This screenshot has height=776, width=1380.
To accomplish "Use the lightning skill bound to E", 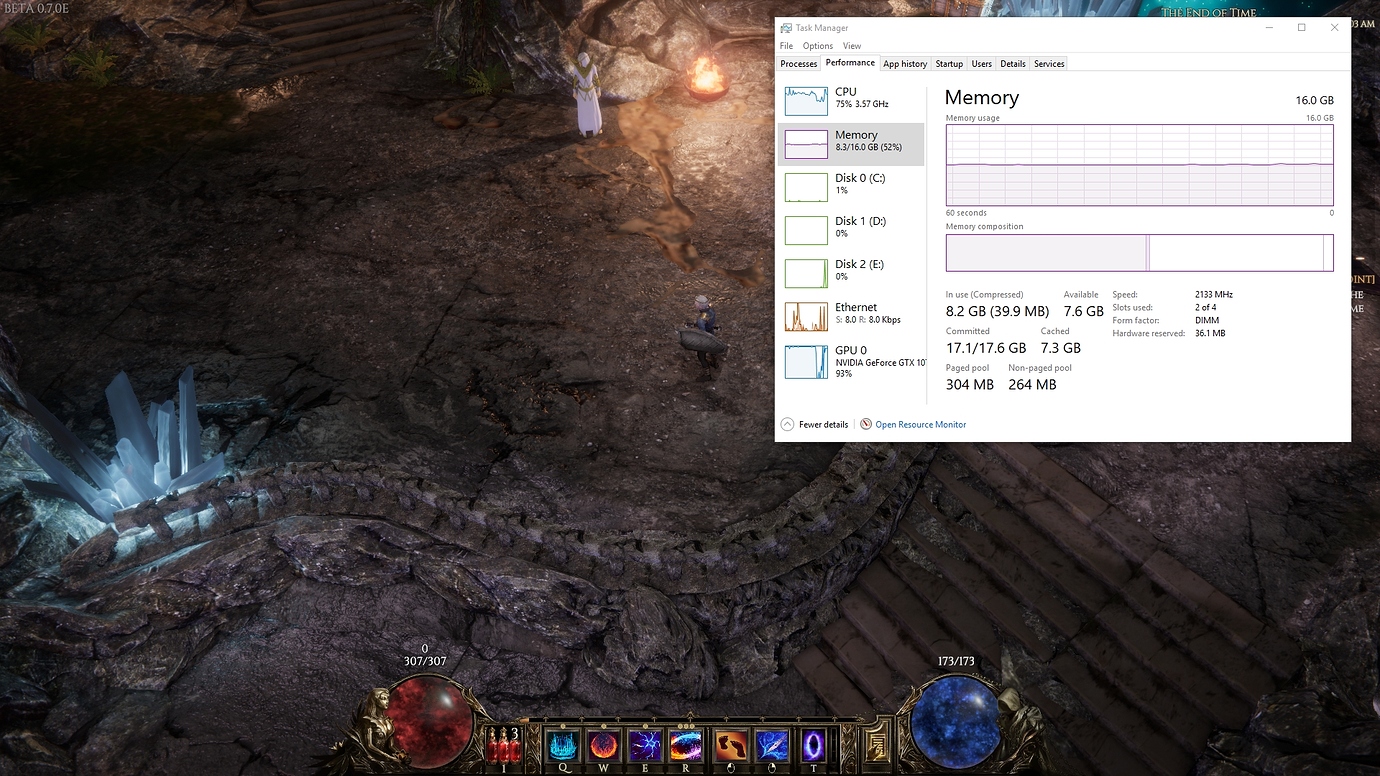I will (645, 745).
